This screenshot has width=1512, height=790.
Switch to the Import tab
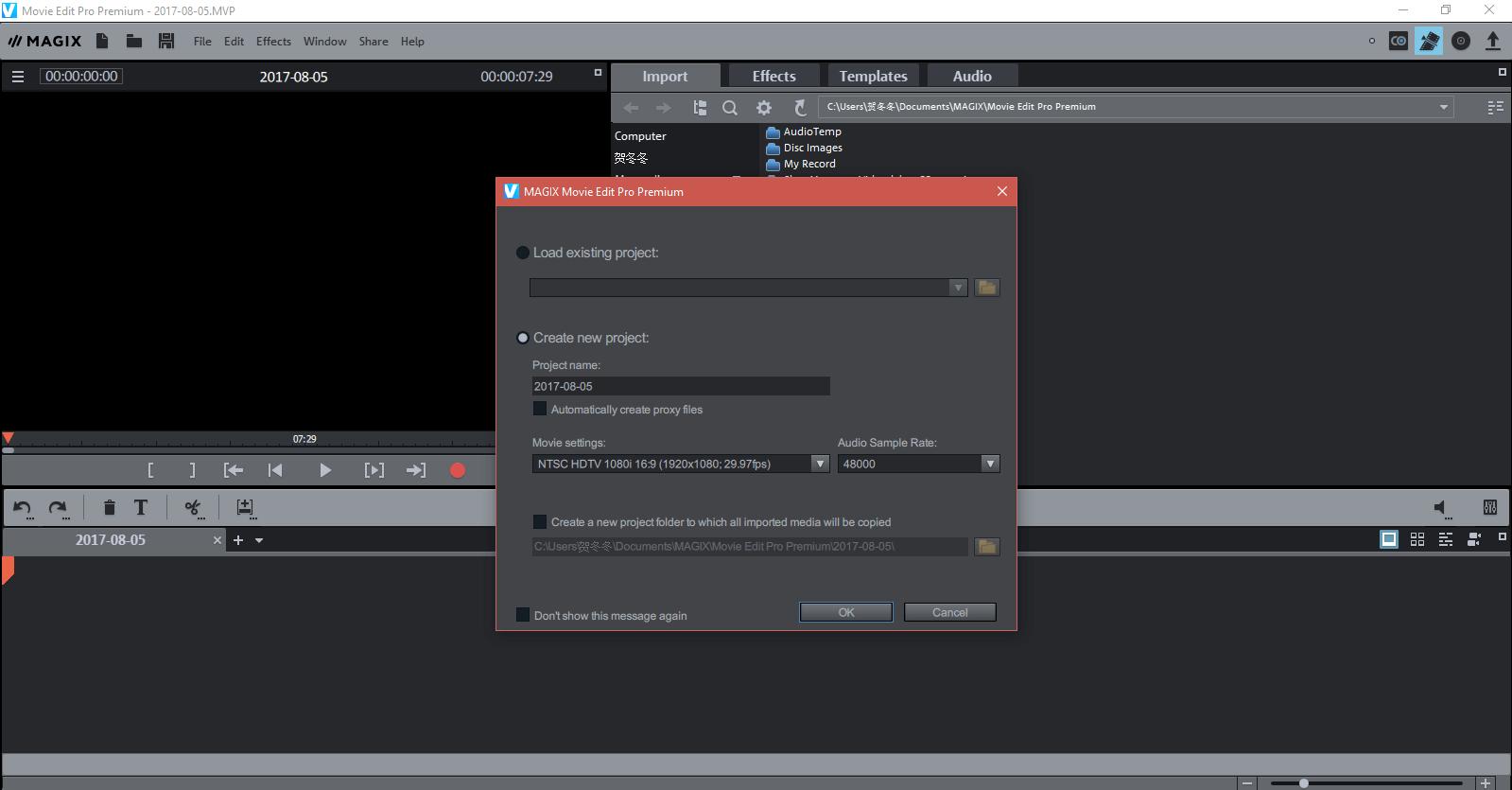(x=666, y=76)
